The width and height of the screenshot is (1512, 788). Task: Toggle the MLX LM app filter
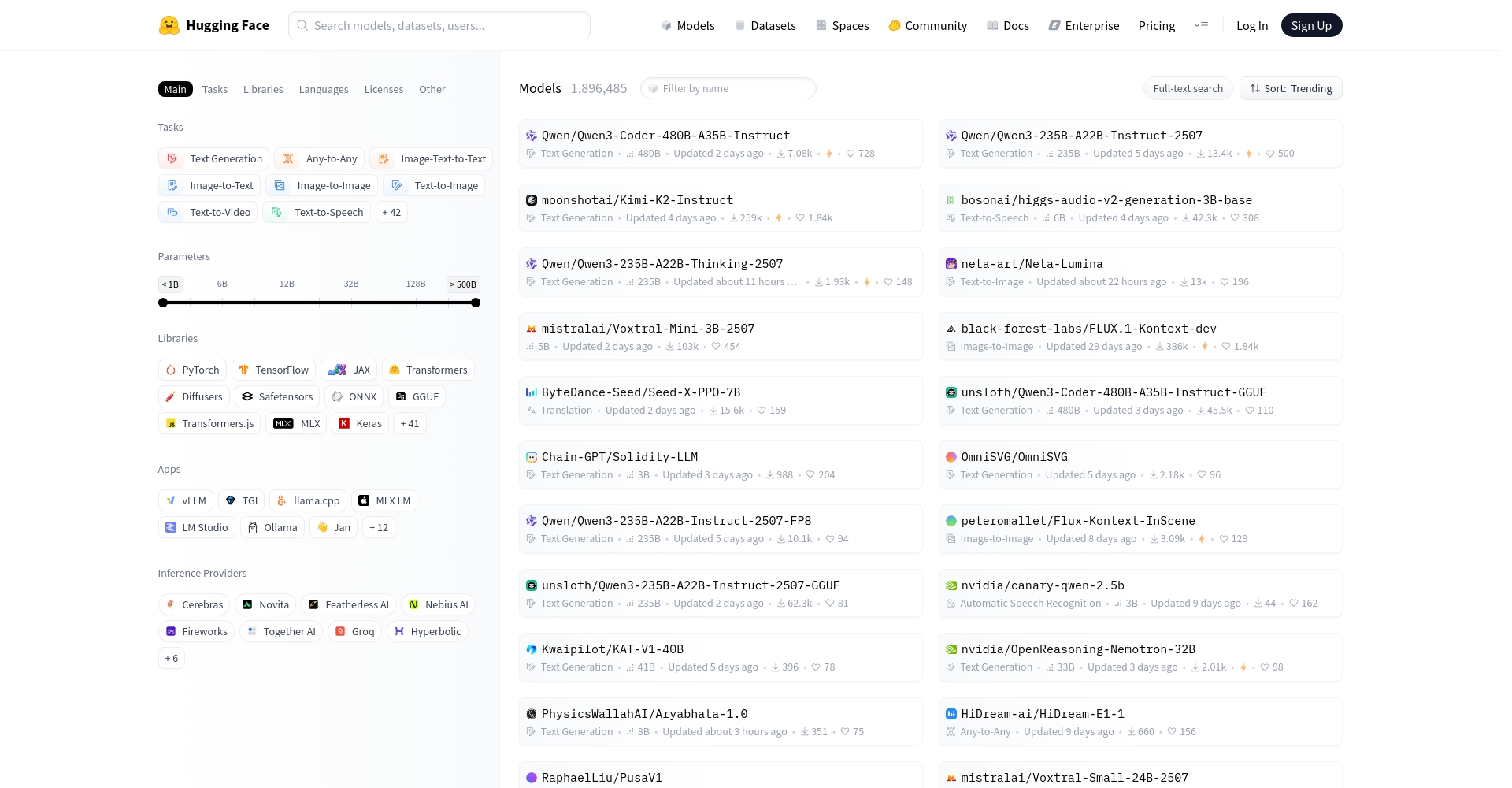pos(384,500)
